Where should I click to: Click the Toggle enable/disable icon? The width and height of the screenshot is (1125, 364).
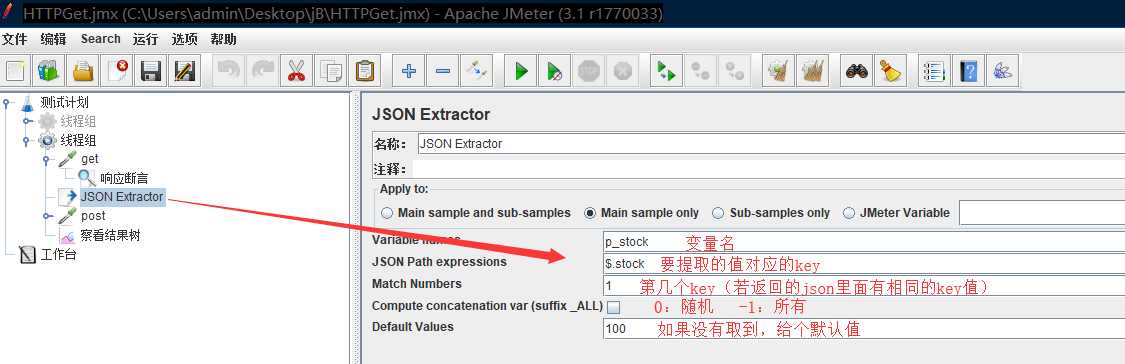(476, 70)
